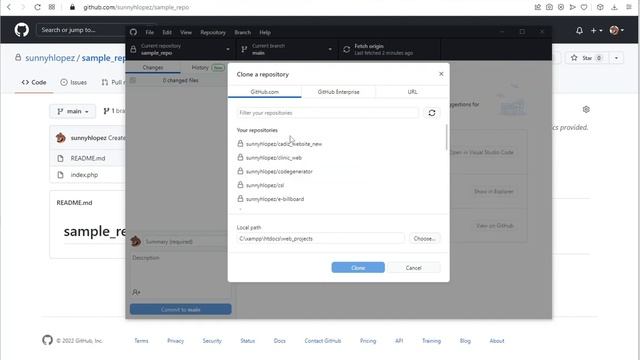Open the user avatar menu in GitHub header
The image size is (640, 360).
616,30
